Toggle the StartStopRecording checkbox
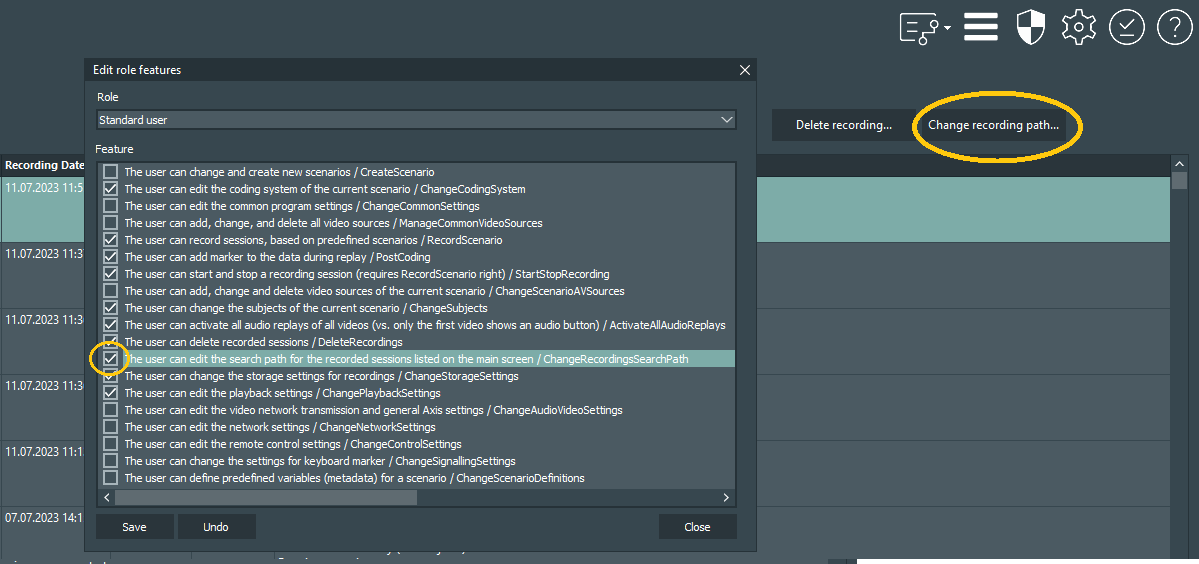This screenshot has width=1199, height=564. (111, 274)
